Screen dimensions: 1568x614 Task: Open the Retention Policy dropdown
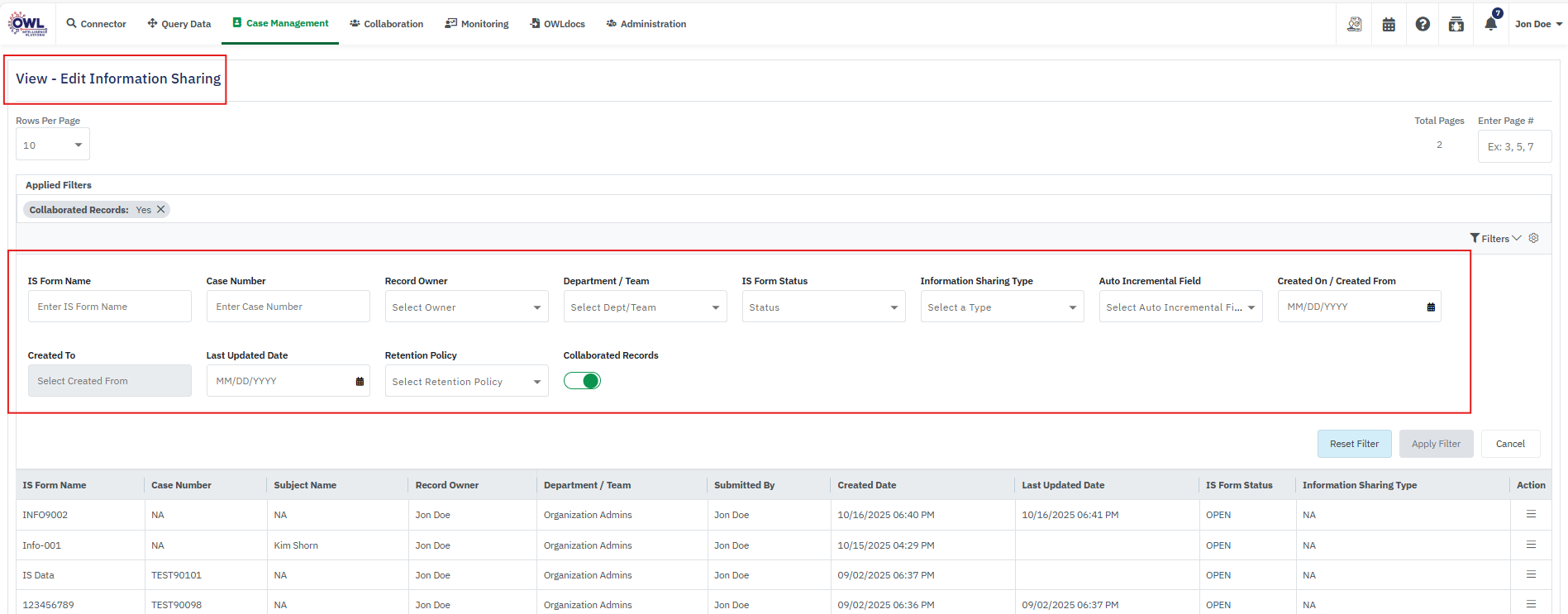coord(466,381)
